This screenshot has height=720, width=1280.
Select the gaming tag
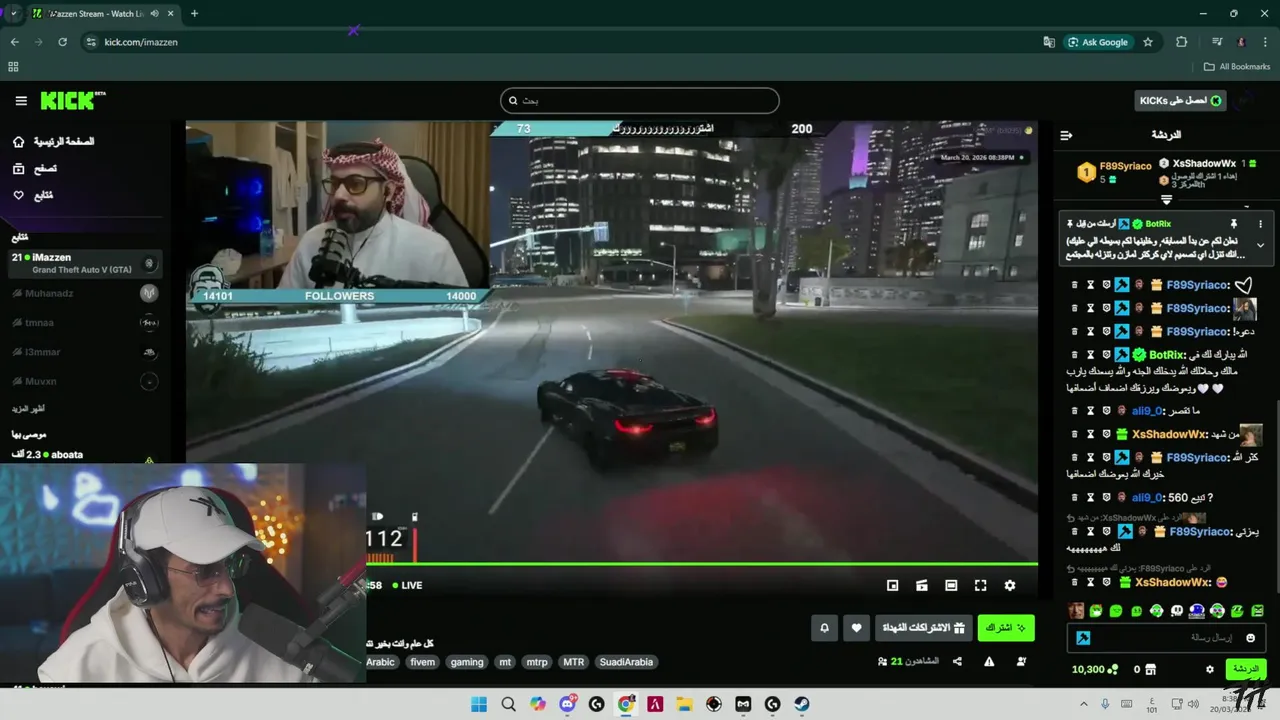point(467,662)
